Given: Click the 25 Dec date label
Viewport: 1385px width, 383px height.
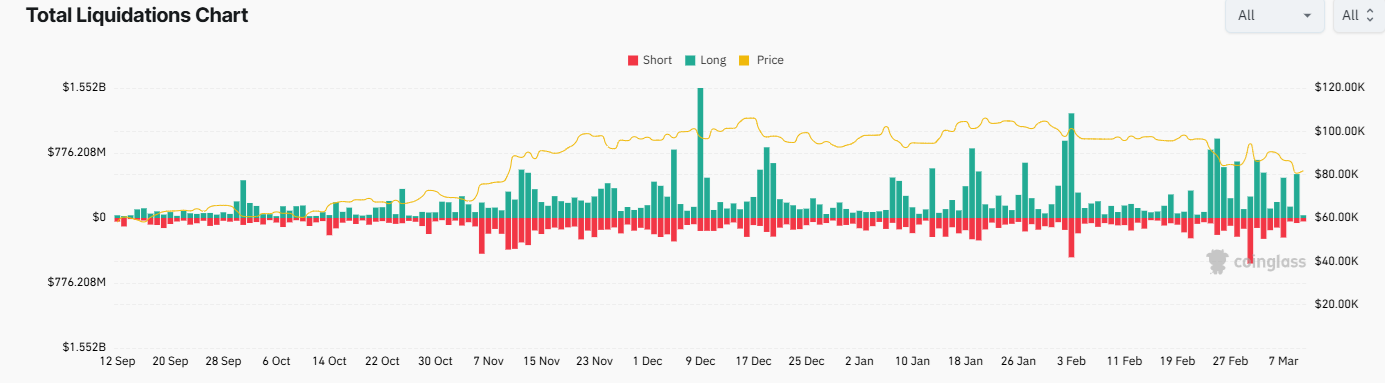Looking at the screenshot, I should click(x=806, y=361).
